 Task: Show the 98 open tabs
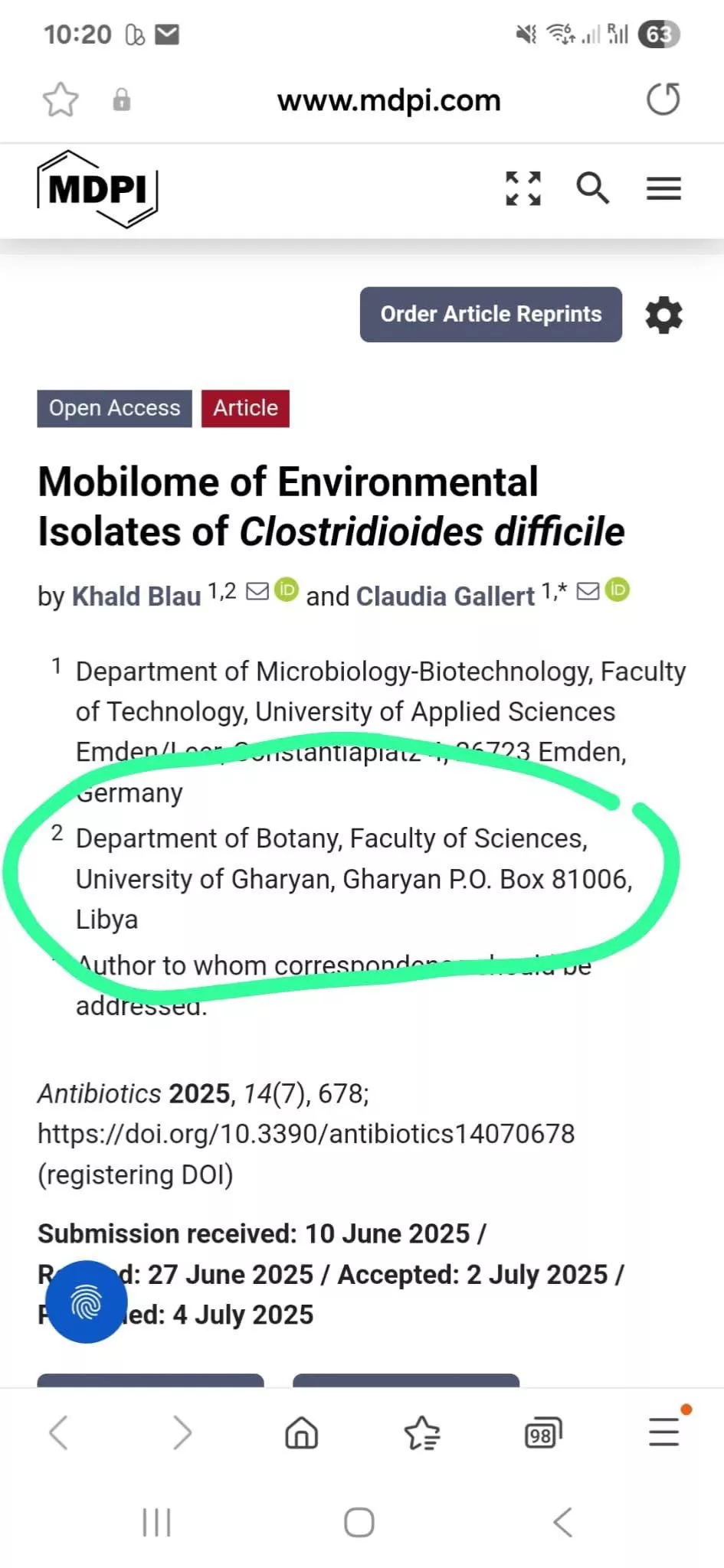coord(542,1433)
